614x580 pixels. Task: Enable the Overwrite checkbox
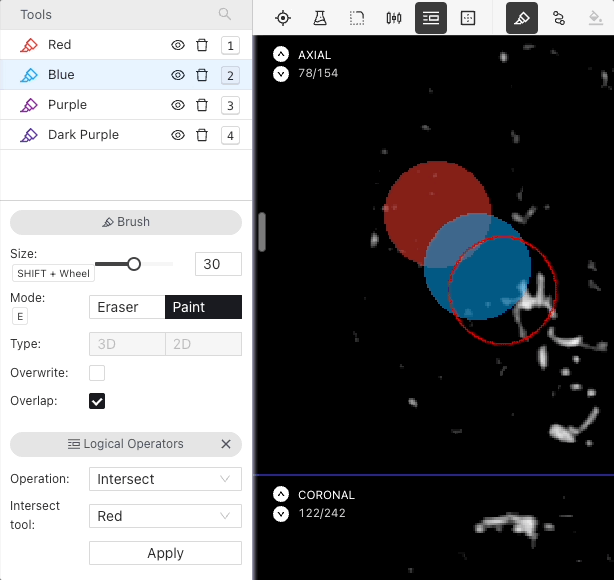[97, 373]
